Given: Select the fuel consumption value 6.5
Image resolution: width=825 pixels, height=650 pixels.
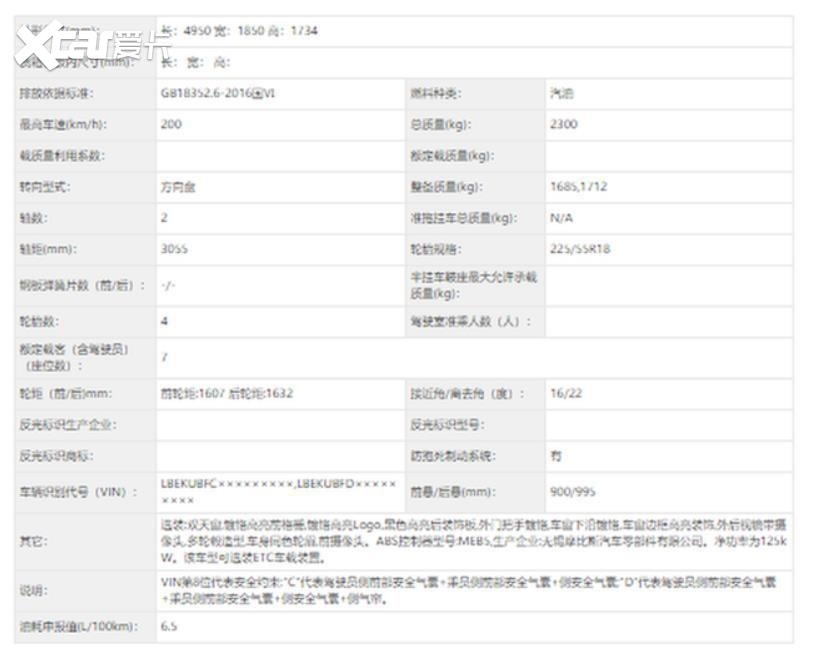Looking at the screenshot, I should tap(169, 626).
